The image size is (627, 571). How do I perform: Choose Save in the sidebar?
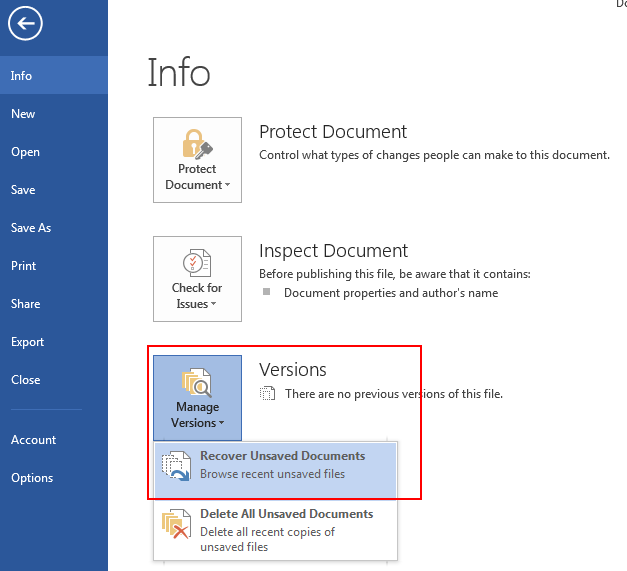point(54,190)
